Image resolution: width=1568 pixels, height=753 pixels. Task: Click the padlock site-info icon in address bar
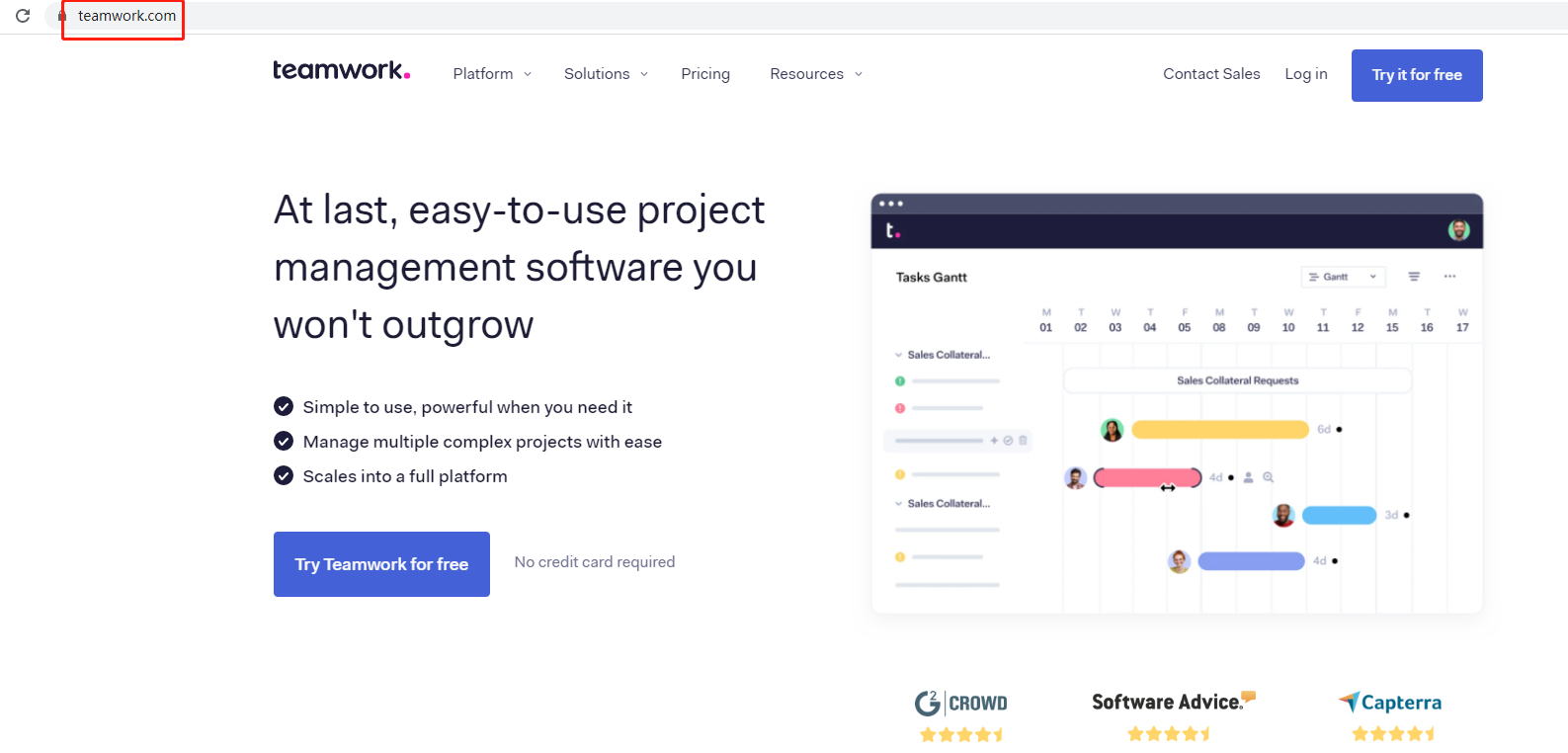click(x=61, y=16)
